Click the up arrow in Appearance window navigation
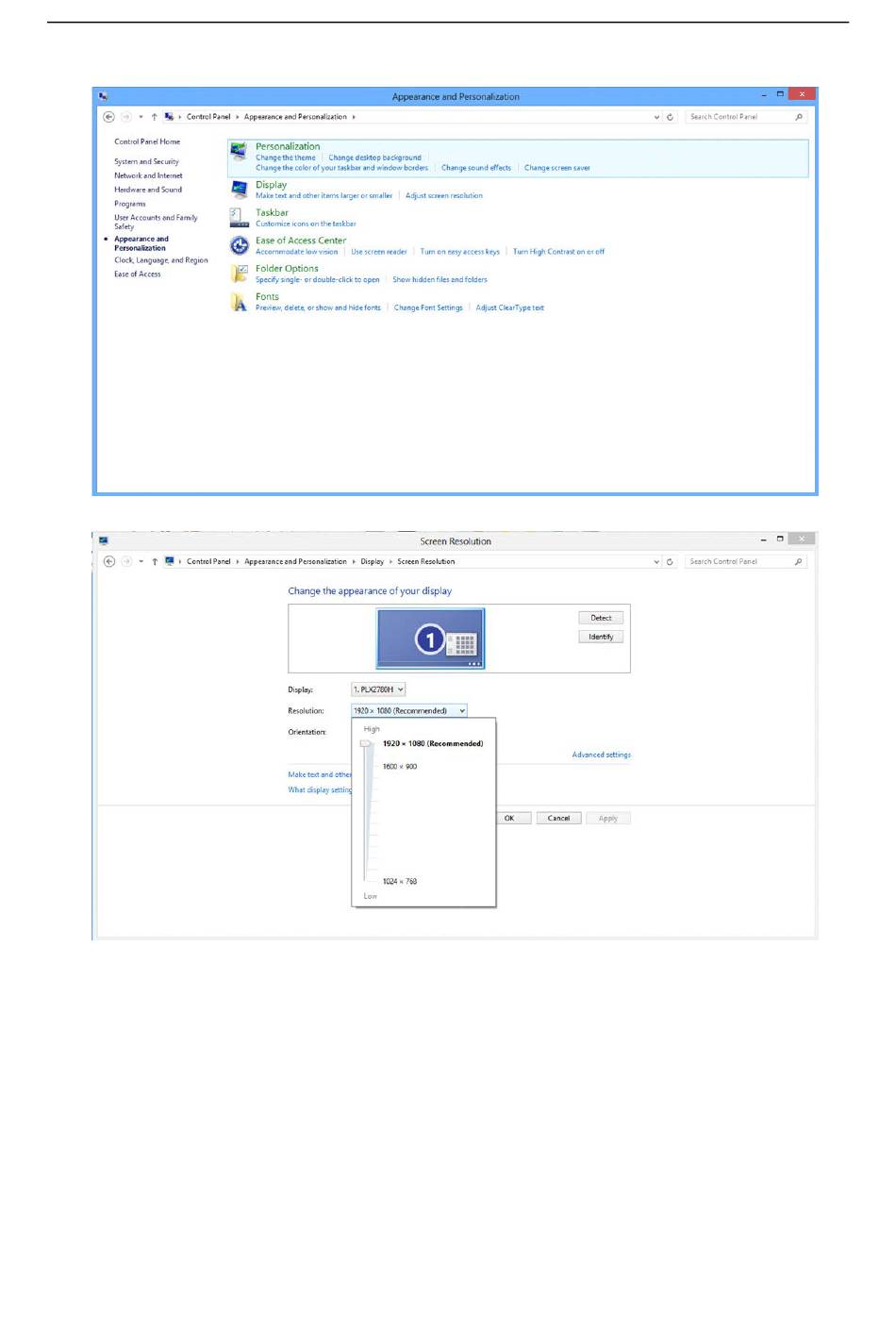The width and height of the screenshot is (896, 1328). click(x=155, y=117)
